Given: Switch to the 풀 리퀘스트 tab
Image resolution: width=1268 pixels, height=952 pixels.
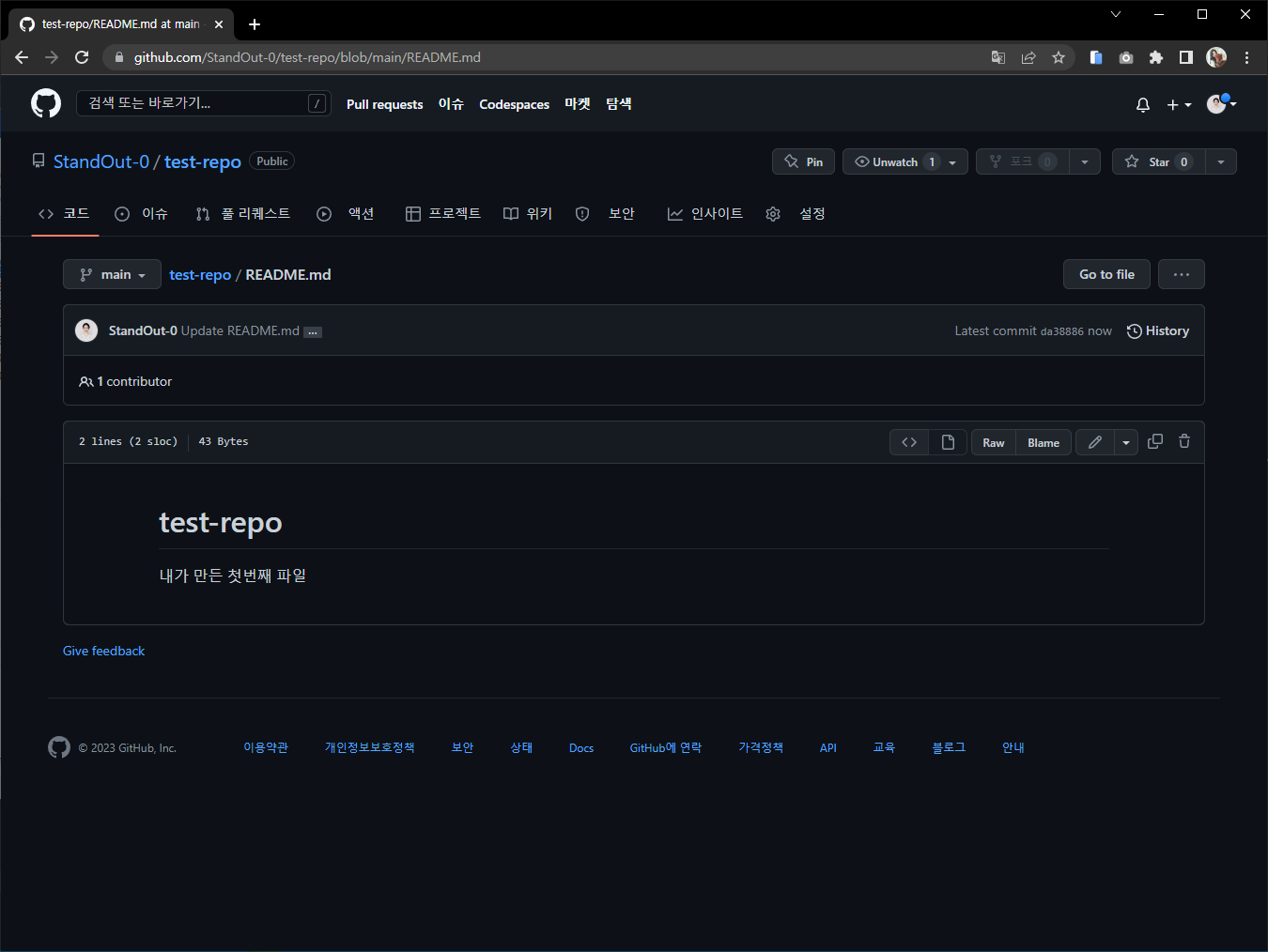Looking at the screenshot, I should 243,214.
